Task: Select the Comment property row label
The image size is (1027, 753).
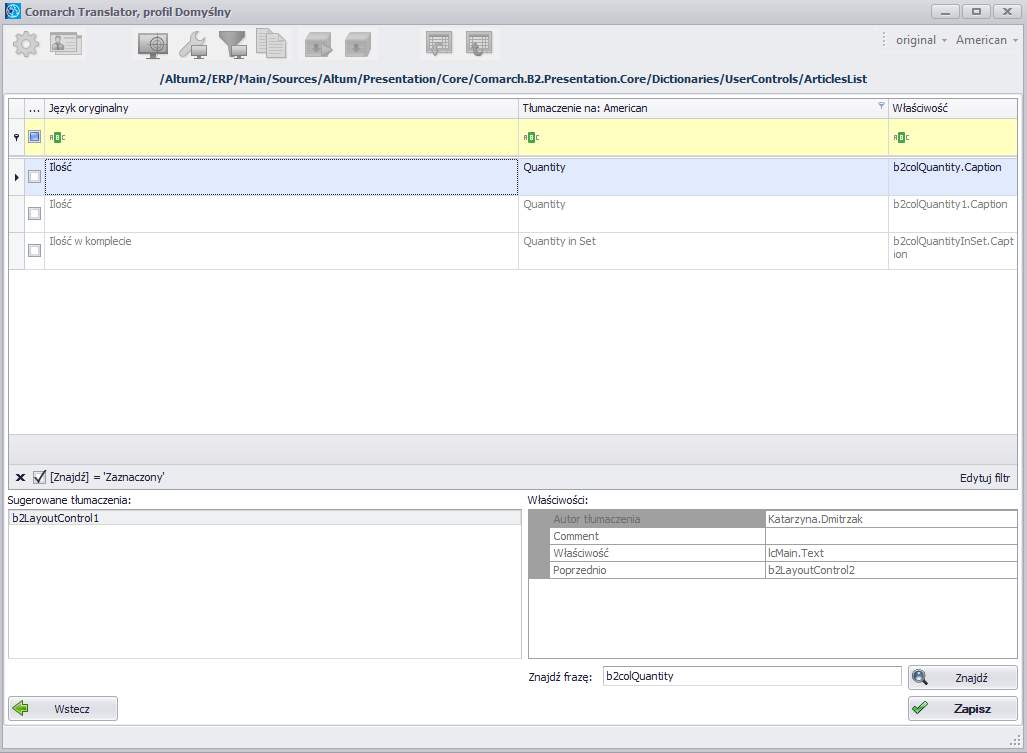Action: 657,536
